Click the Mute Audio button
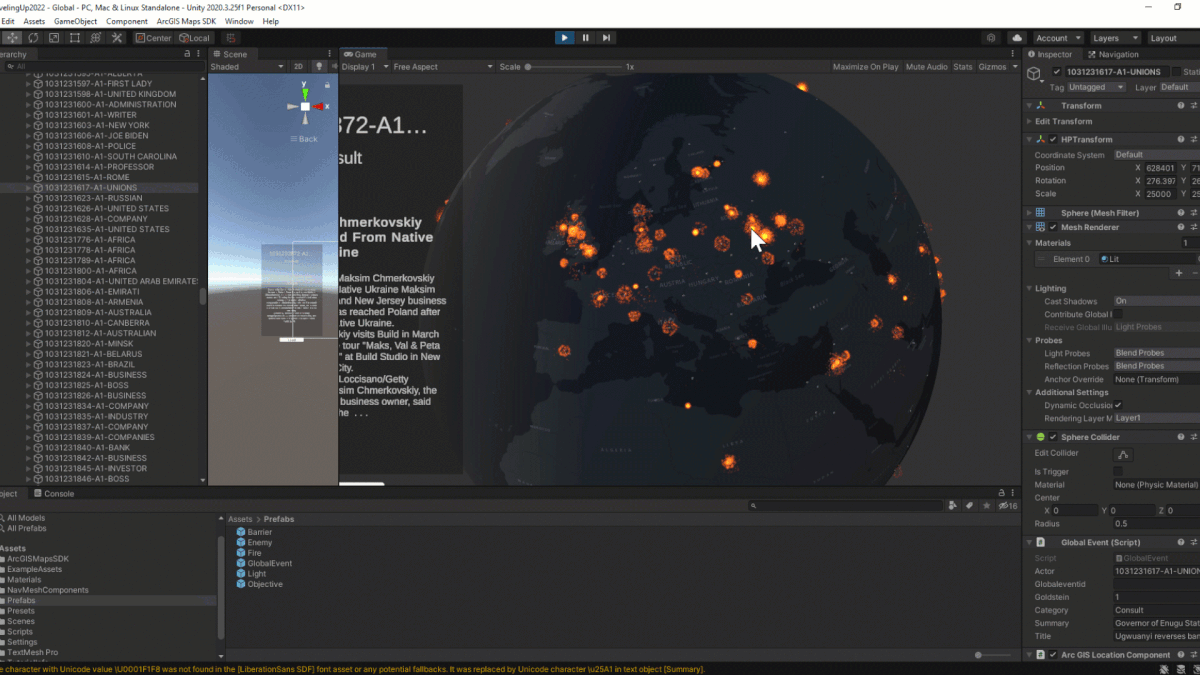The height and width of the screenshot is (675, 1200). pos(926,67)
